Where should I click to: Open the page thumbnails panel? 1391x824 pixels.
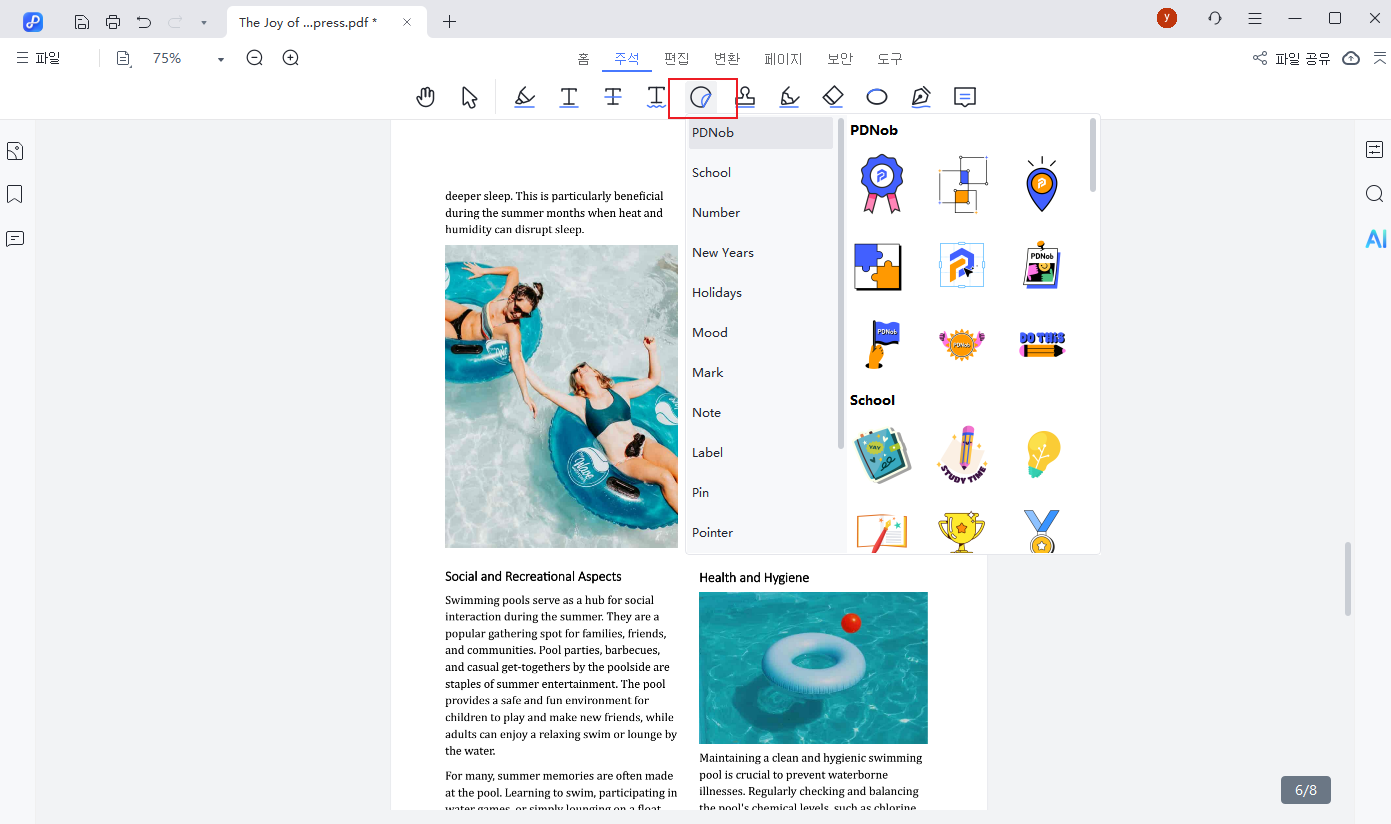[14, 150]
